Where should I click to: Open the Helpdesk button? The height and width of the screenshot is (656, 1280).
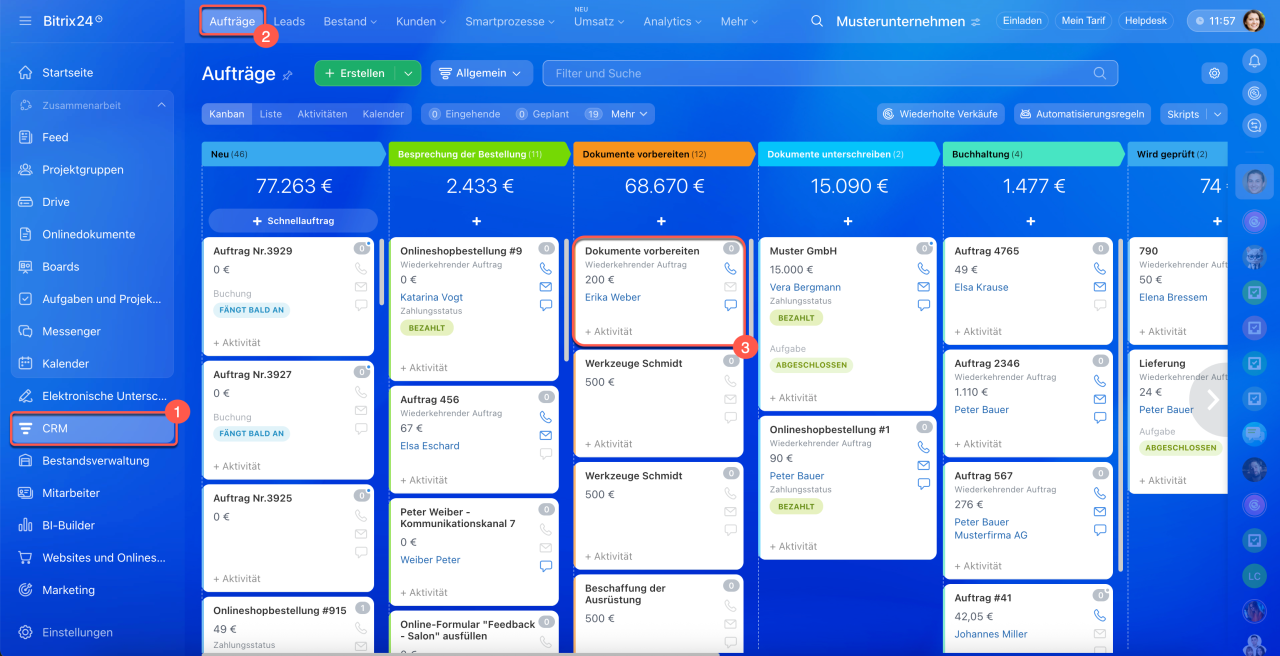[1146, 21]
